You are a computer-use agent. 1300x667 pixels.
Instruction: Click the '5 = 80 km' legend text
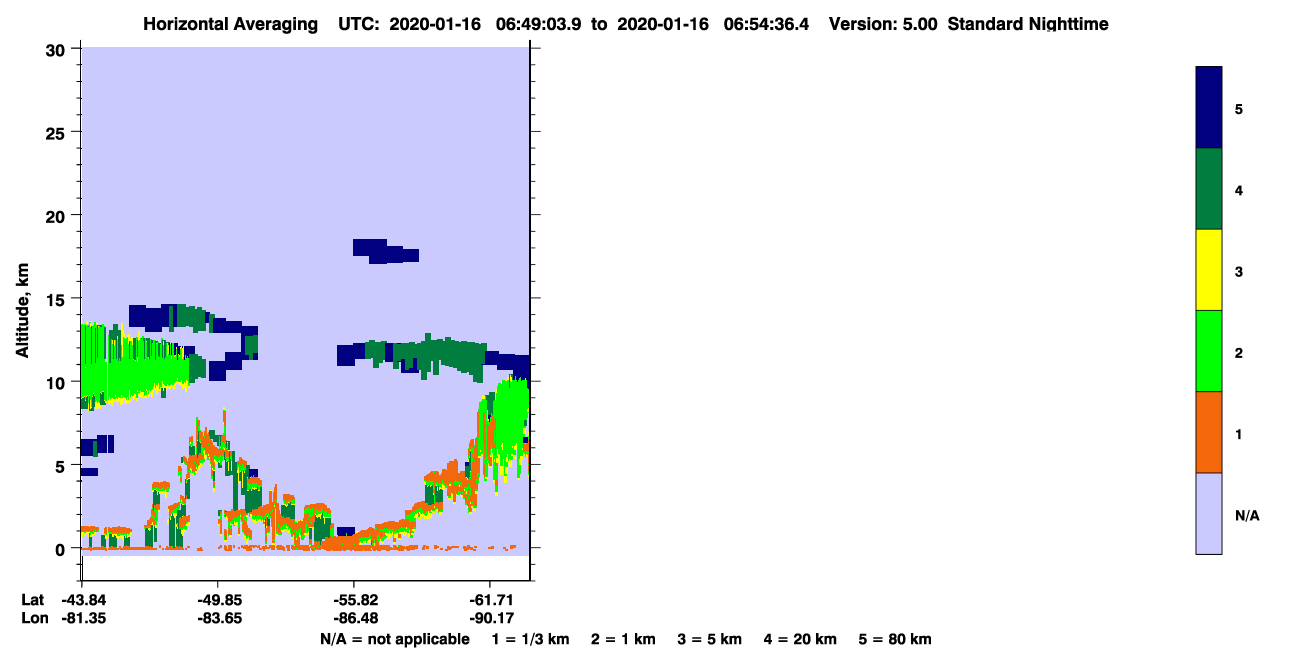click(895, 640)
